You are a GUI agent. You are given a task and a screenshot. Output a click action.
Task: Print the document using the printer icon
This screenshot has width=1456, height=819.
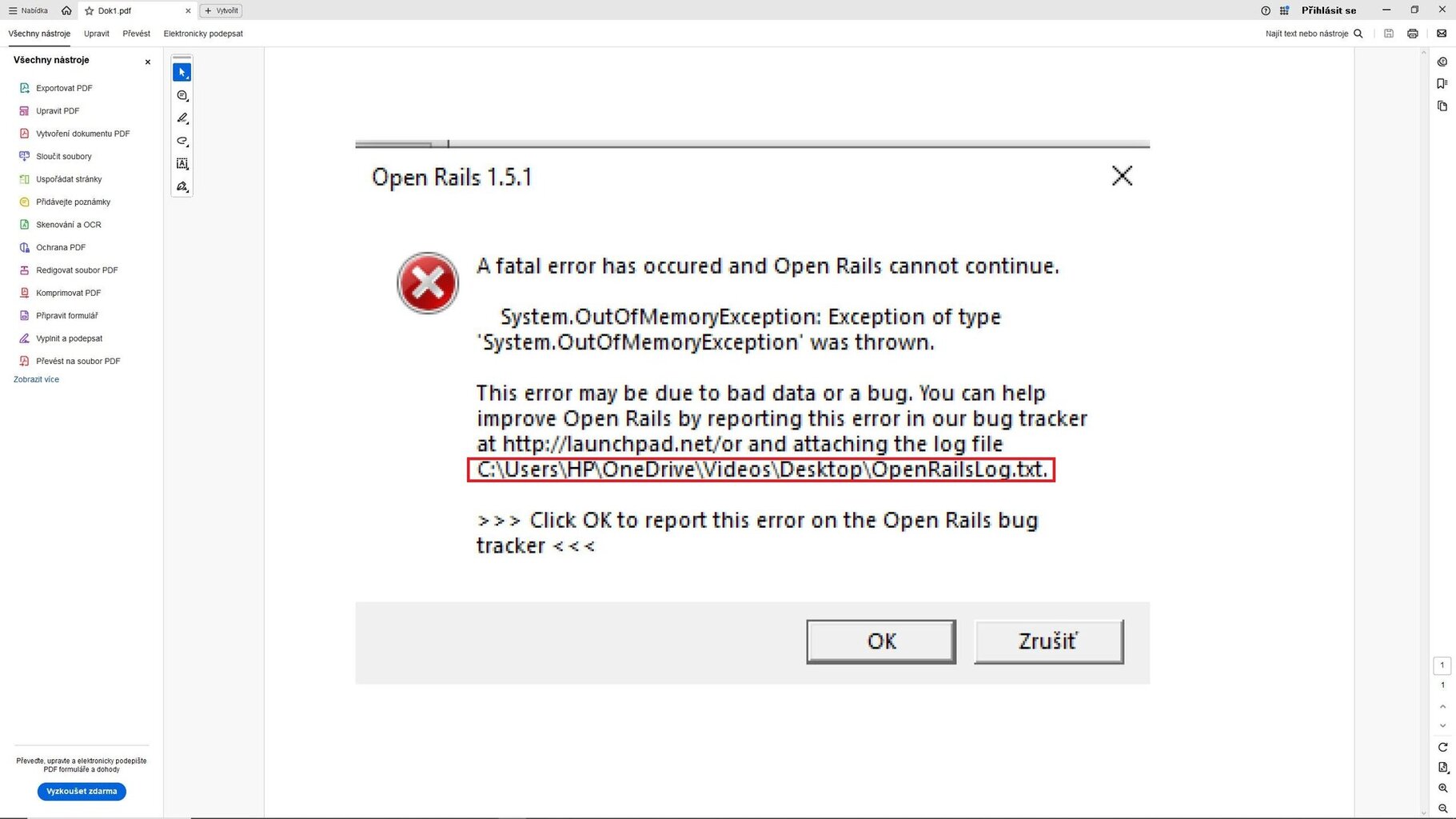(x=1413, y=34)
